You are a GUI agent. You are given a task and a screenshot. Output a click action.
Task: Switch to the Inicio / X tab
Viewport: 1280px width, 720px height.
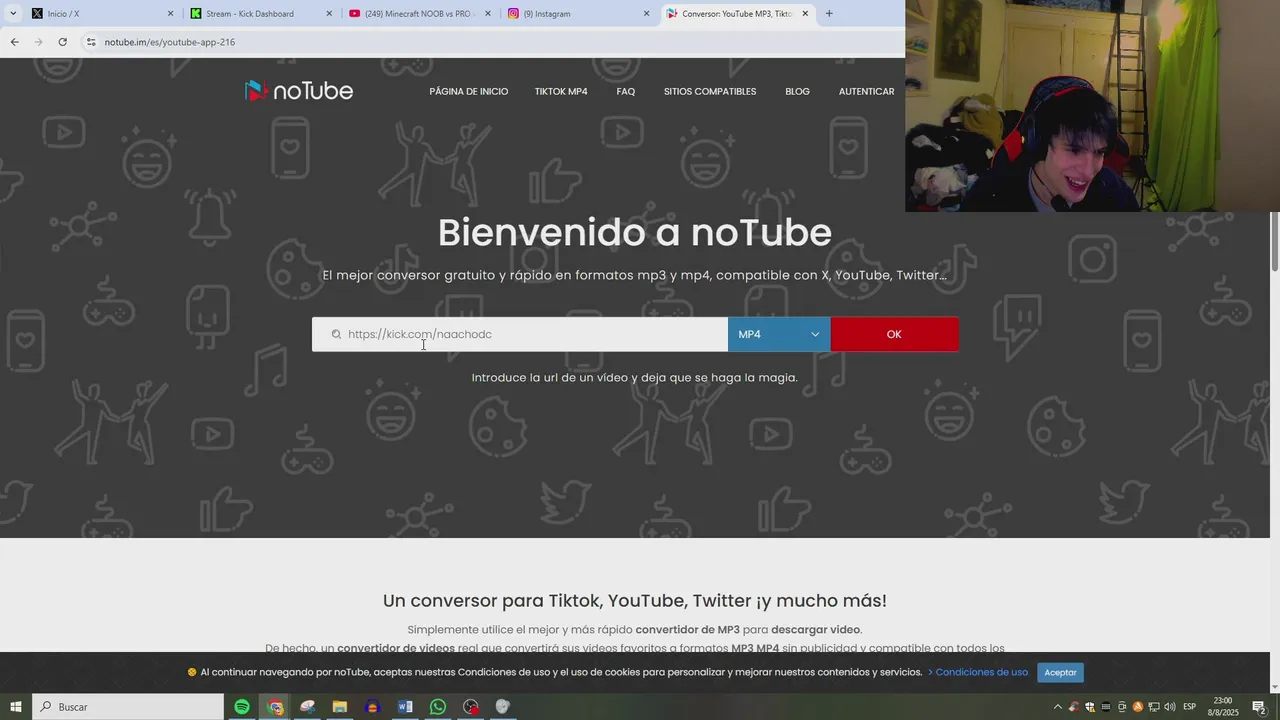click(102, 14)
